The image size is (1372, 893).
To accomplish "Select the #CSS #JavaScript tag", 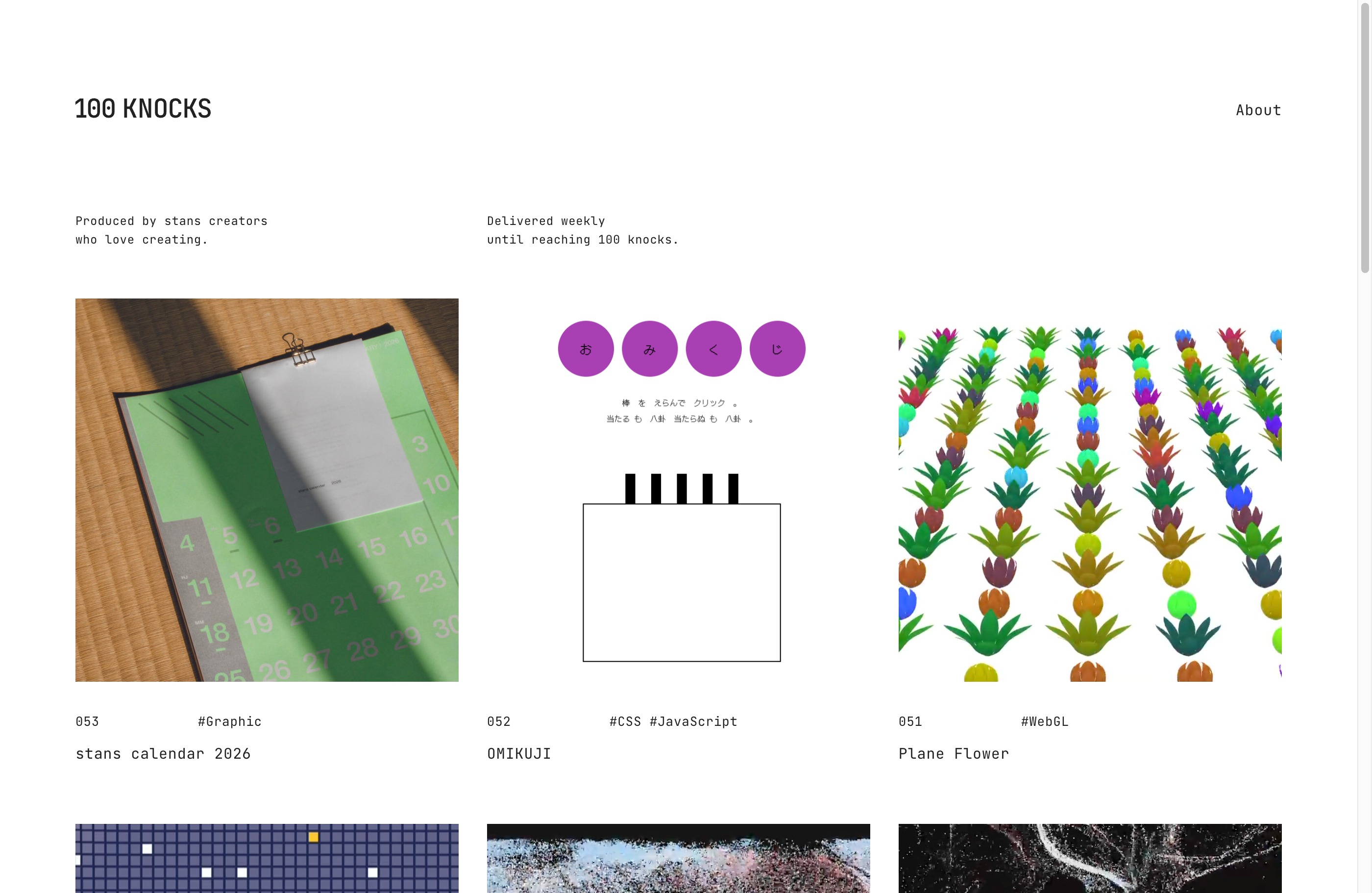I will (674, 722).
